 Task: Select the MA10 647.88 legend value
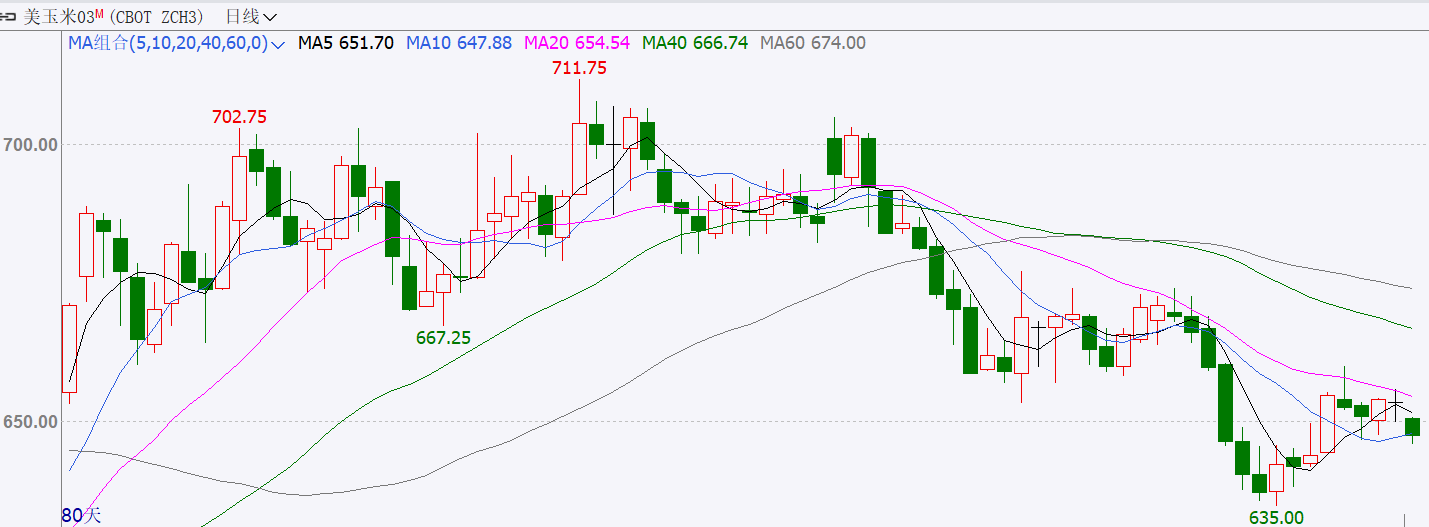click(459, 43)
